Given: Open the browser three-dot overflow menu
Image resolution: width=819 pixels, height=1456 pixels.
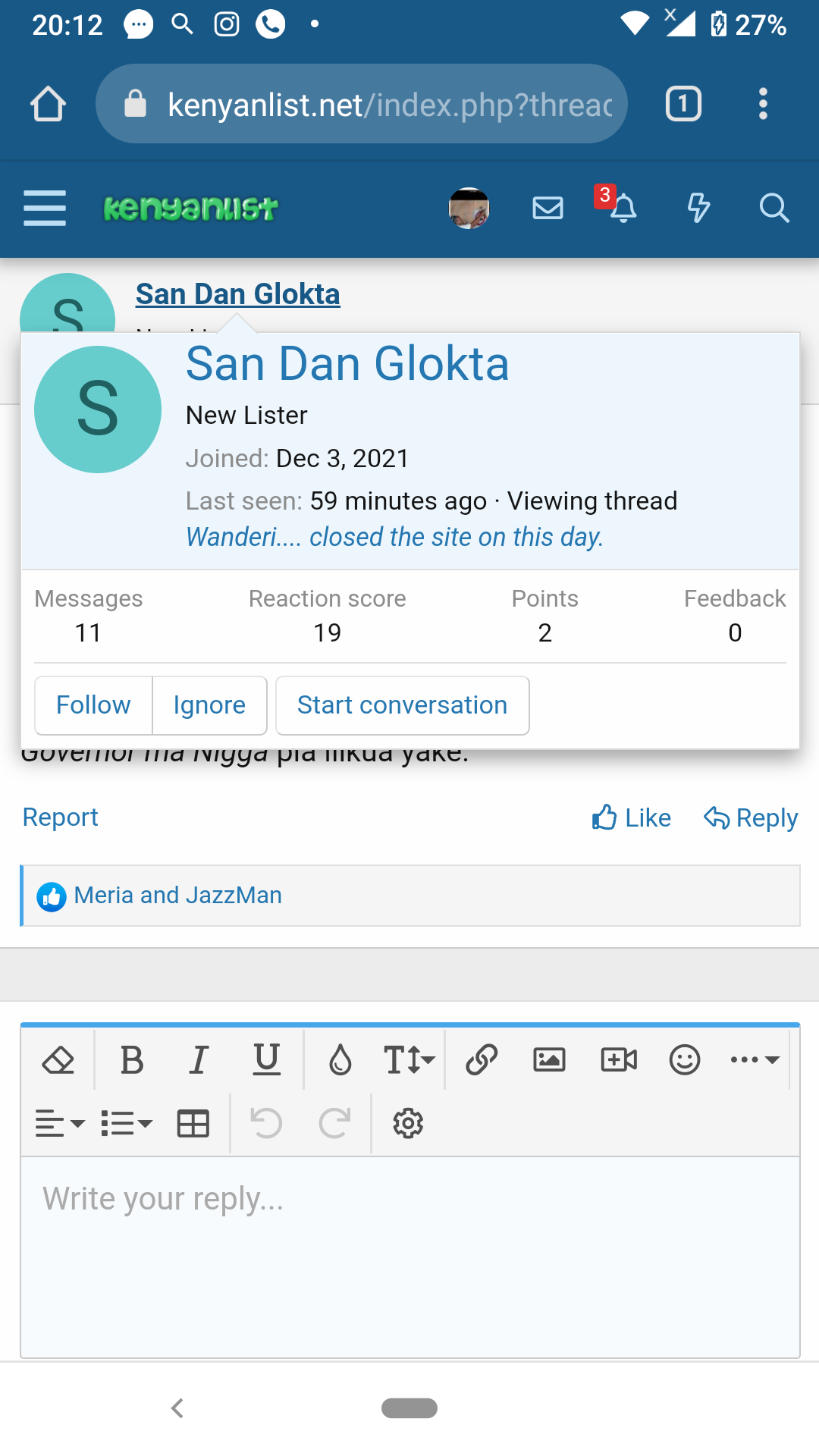Looking at the screenshot, I should 763,104.
